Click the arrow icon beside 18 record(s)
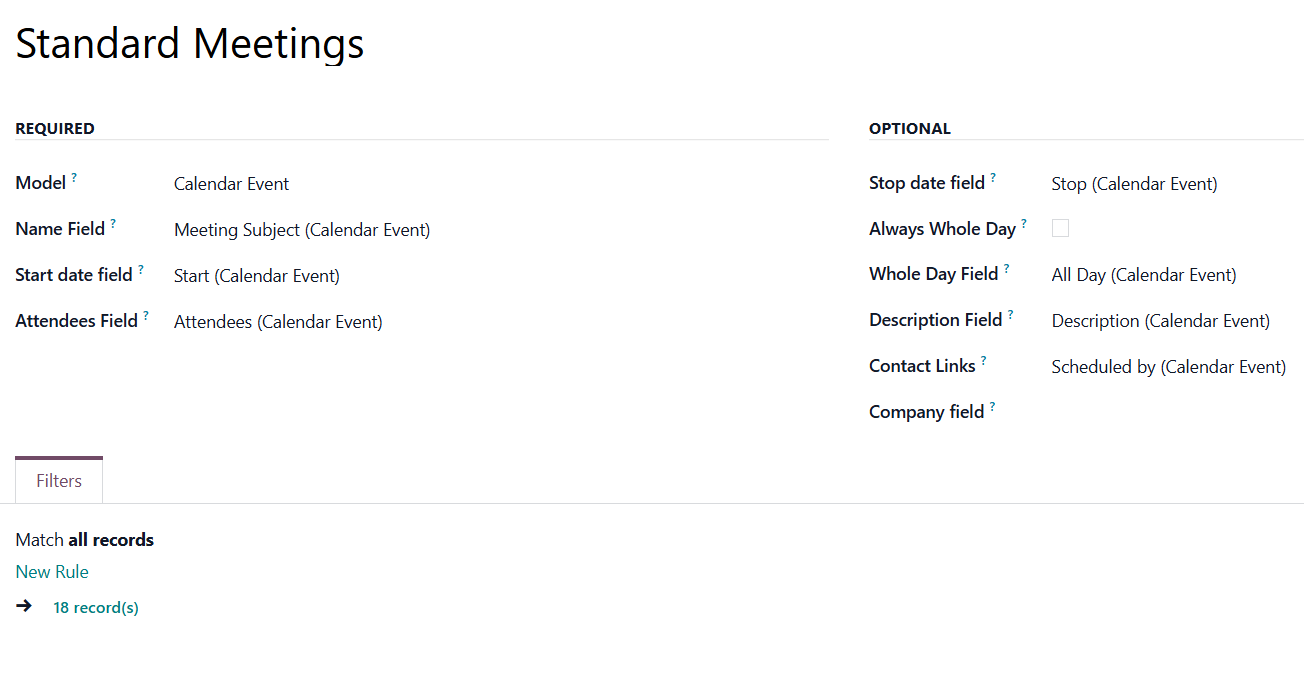 24,606
